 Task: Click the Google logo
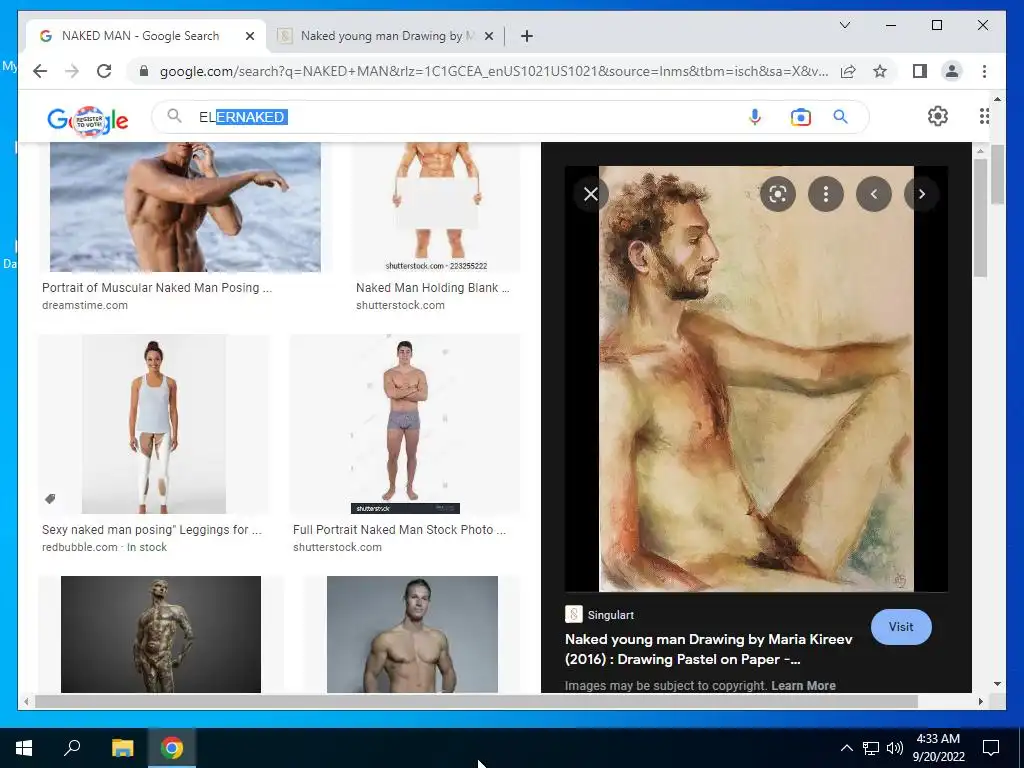tap(88, 120)
